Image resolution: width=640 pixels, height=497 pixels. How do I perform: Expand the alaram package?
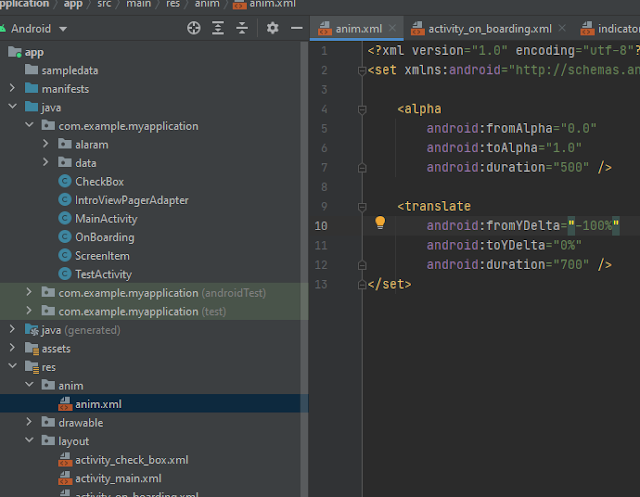(x=46, y=145)
